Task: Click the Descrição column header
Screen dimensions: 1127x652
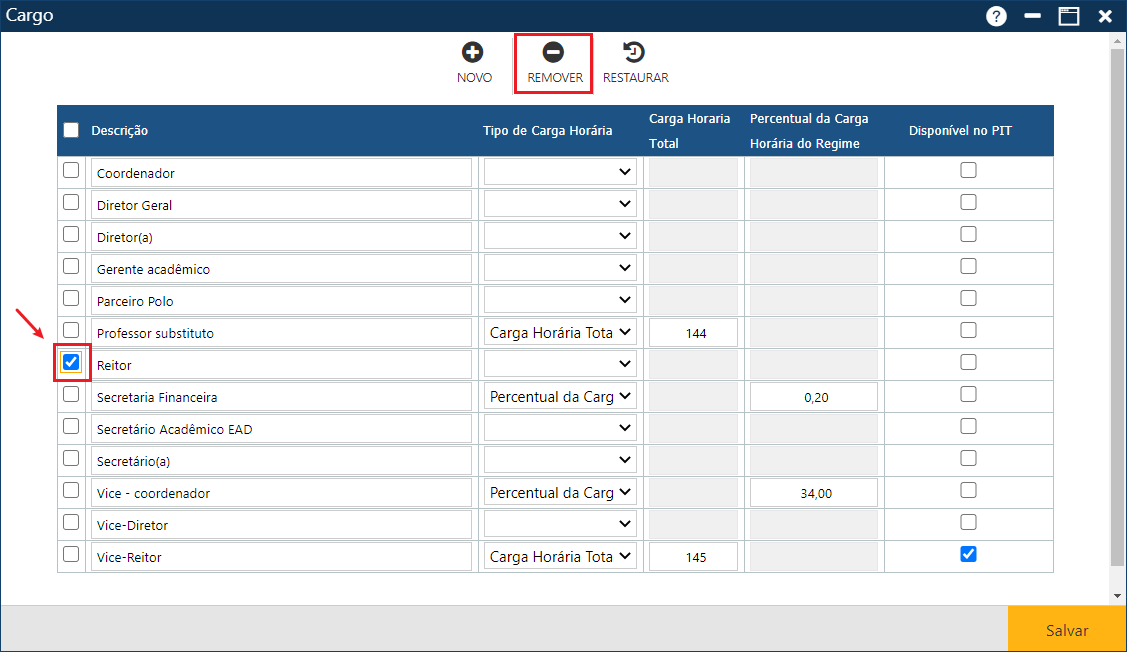Action: tap(120, 131)
